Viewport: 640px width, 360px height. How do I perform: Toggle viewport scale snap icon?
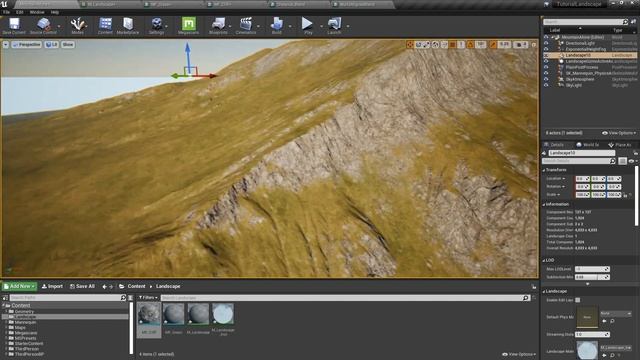pyautogui.click(x=493, y=44)
